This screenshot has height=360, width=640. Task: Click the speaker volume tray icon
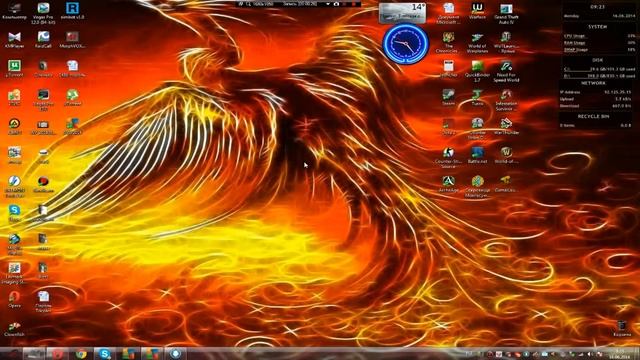point(589,354)
